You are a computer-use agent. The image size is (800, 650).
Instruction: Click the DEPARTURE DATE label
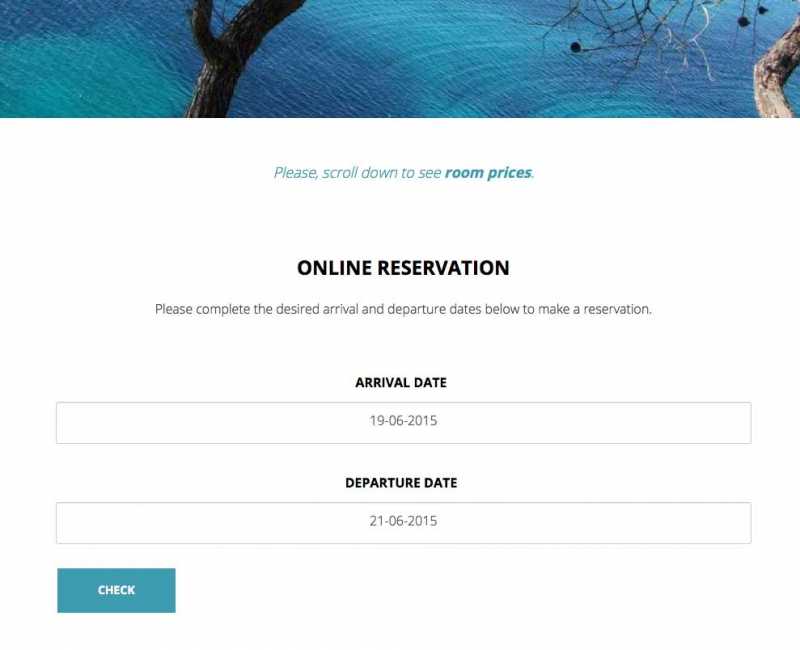pos(401,483)
